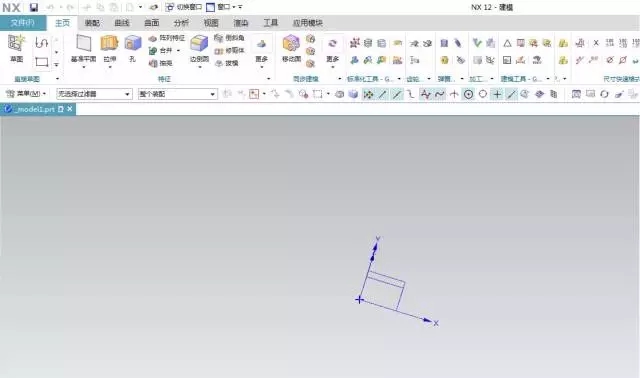Click the Switch Window (切换窗口) button
This screenshot has width=640, height=378.
tap(184, 7)
